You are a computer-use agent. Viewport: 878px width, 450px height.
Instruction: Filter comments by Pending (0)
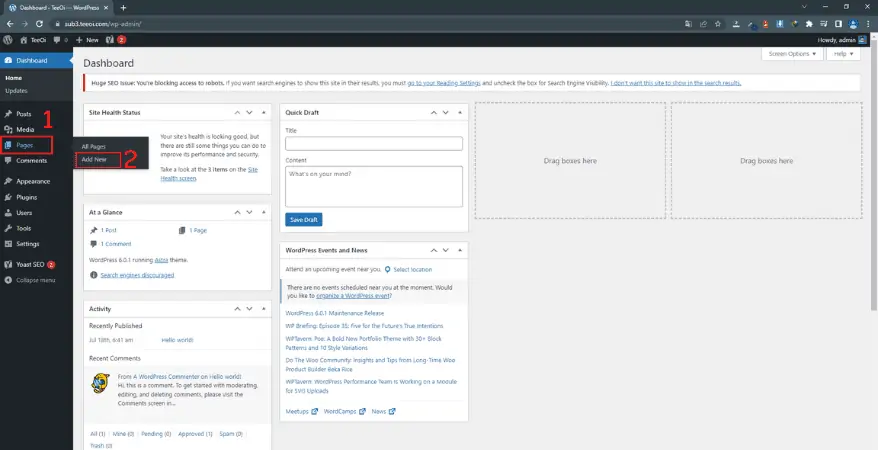click(x=156, y=434)
